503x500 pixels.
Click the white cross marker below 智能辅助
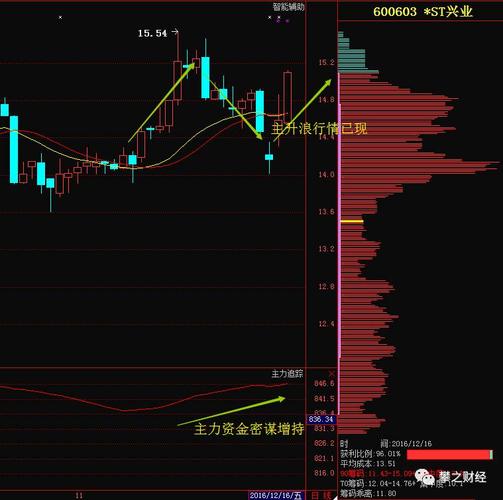tap(270, 17)
